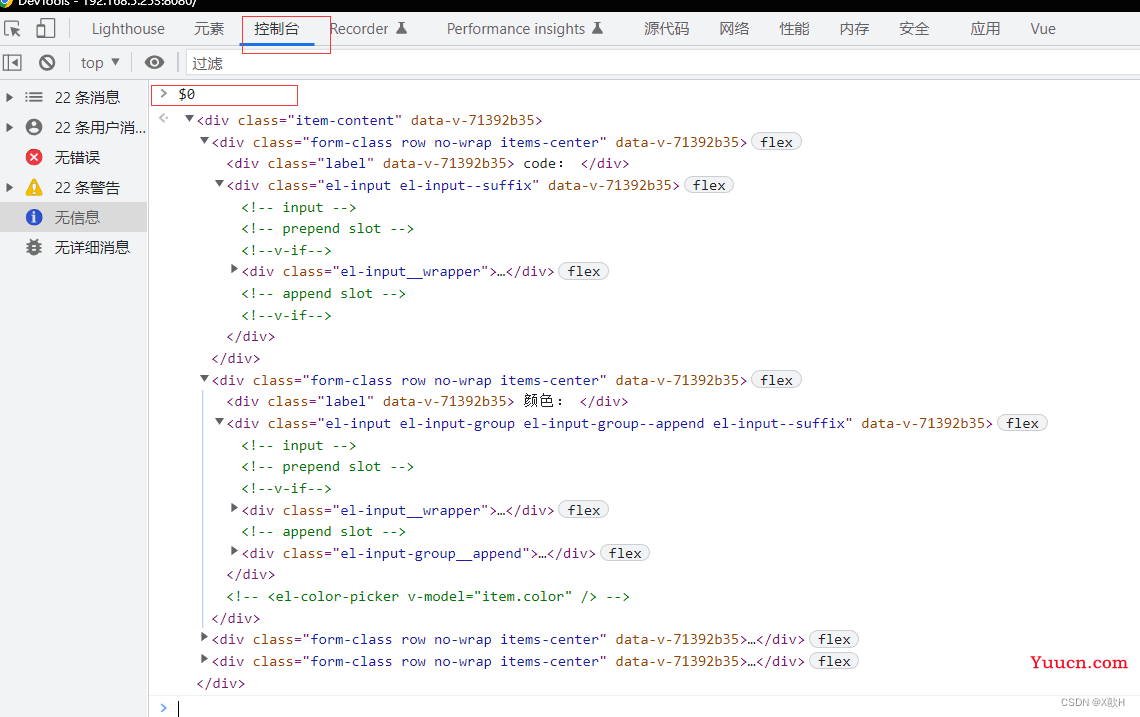Click the label div containing code:

(x=428, y=164)
